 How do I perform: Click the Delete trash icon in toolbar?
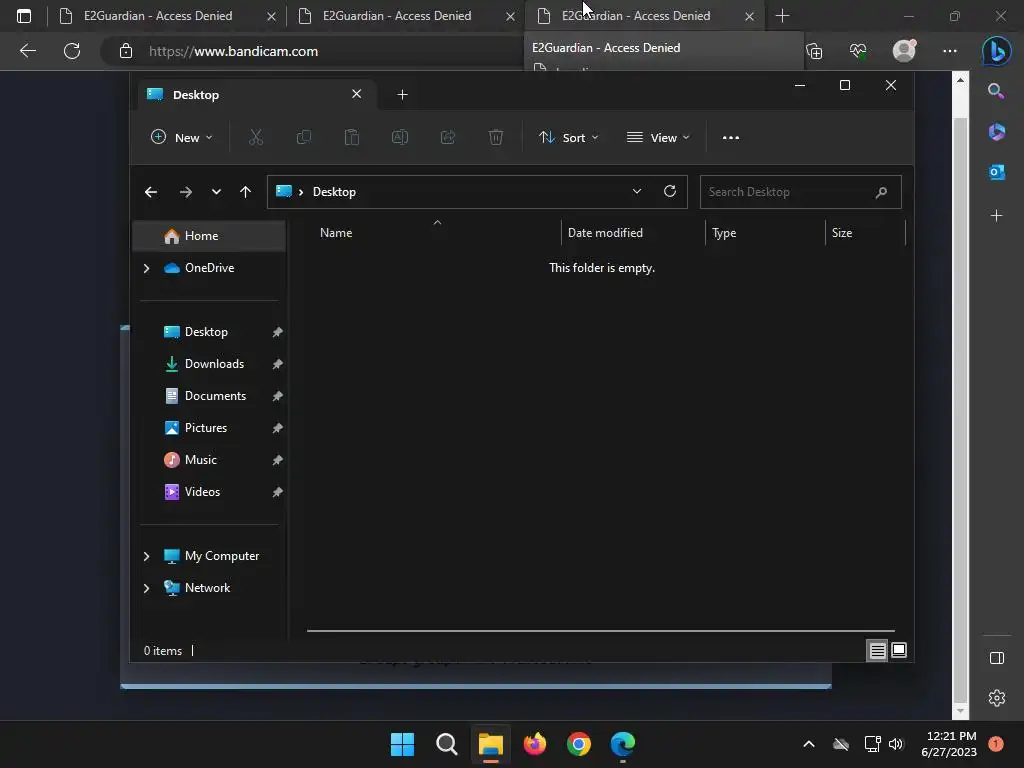[x=496, y=137]
